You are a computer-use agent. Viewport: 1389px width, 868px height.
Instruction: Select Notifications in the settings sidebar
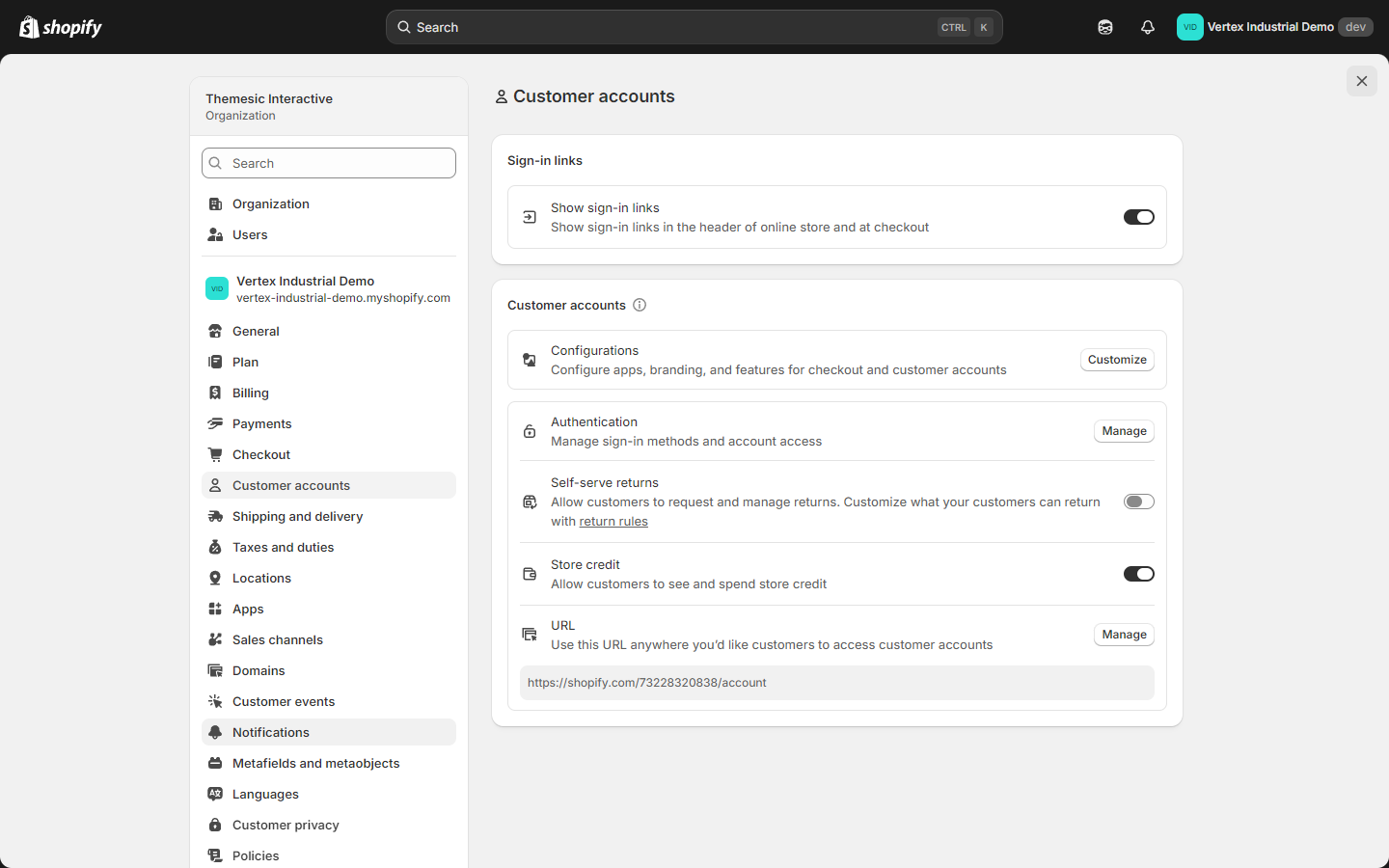tap(329, 732)
